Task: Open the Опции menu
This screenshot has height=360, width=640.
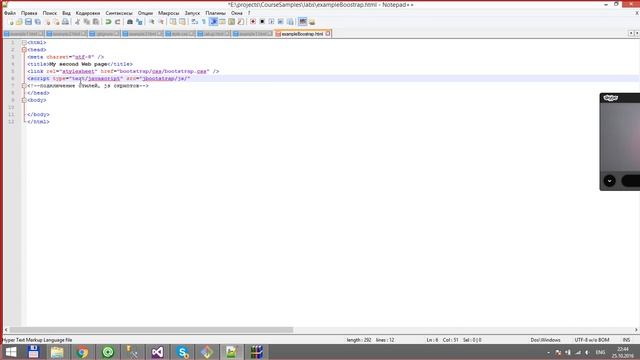Action: tap(145, 13)
